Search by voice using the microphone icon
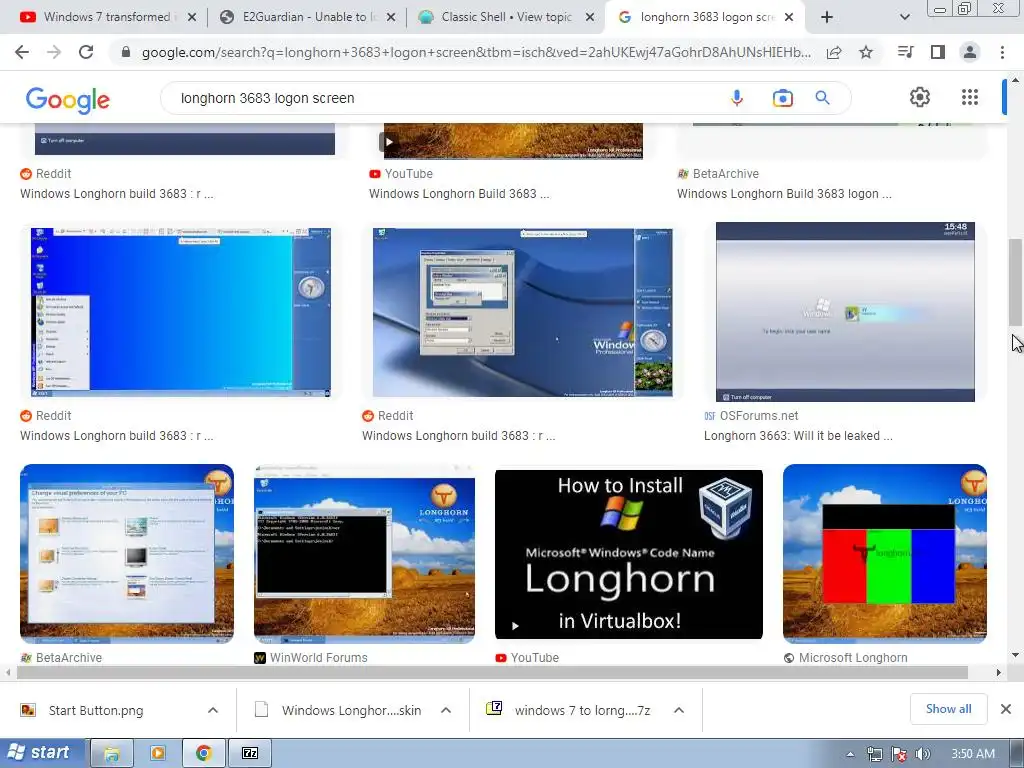 737,98
